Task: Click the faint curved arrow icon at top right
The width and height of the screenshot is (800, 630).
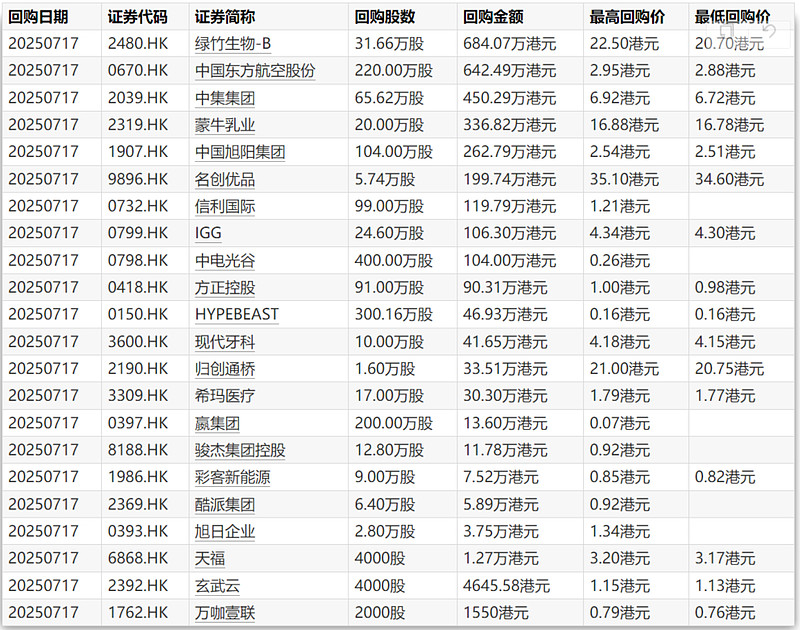Action: tap(767, 32)
